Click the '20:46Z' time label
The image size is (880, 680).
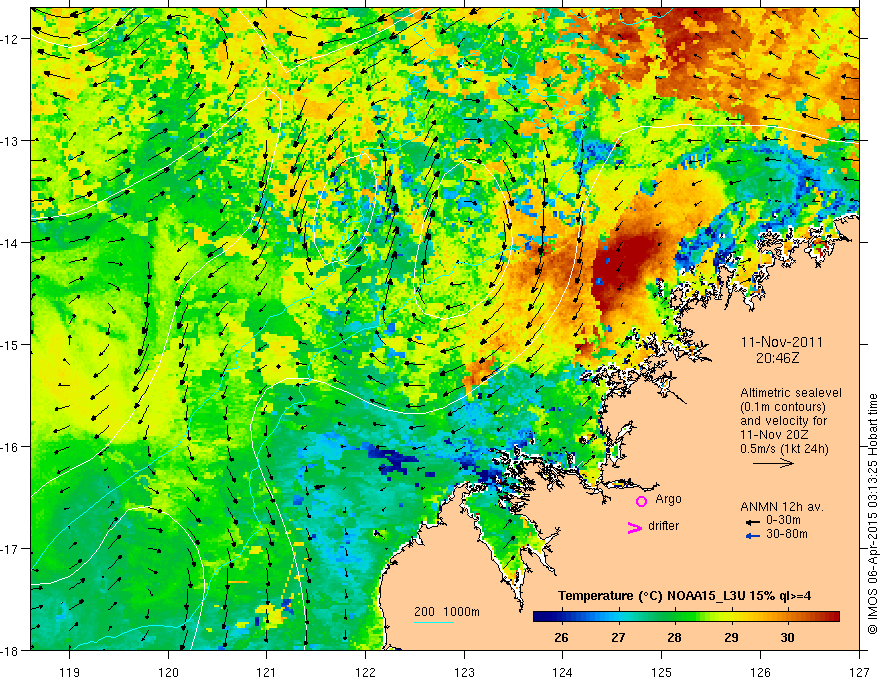[777, 357]
